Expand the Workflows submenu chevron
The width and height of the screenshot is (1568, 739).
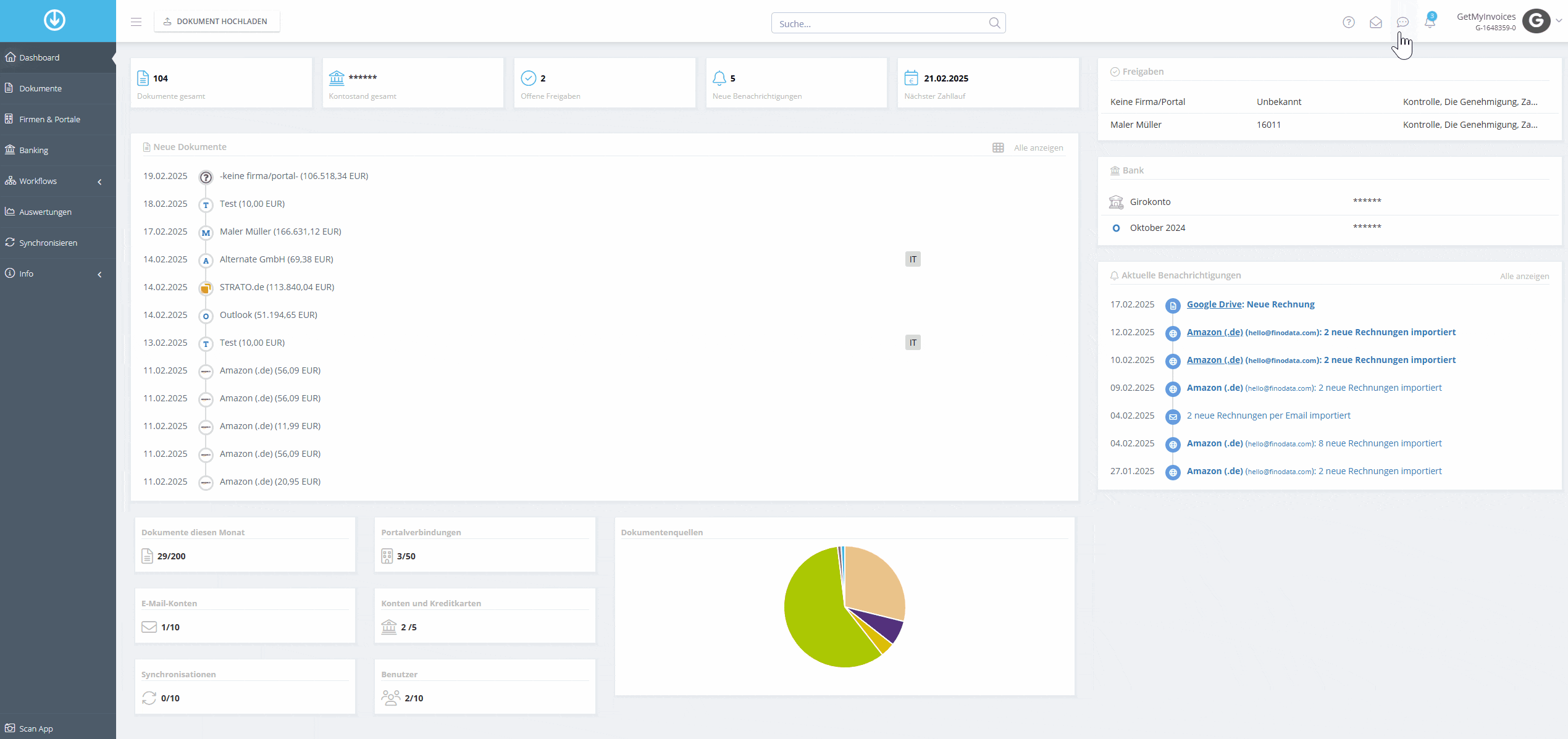99,182
